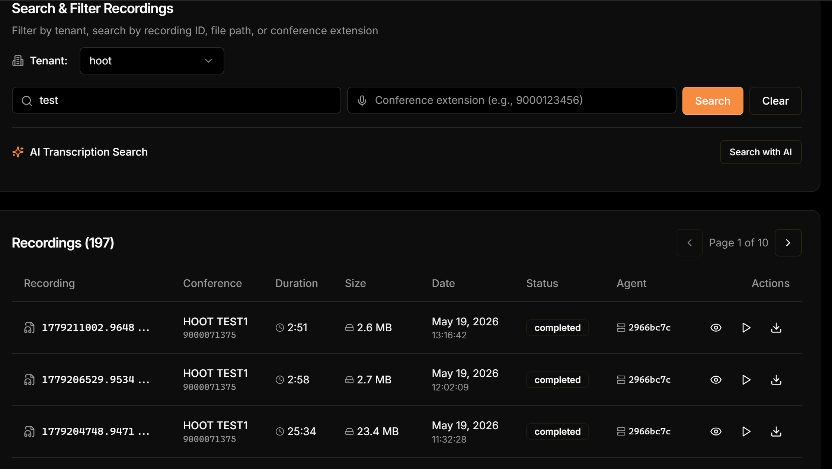832x469 pixels.
Task: Download recording 1779211002.9648
Action: (x=776, y=328)
